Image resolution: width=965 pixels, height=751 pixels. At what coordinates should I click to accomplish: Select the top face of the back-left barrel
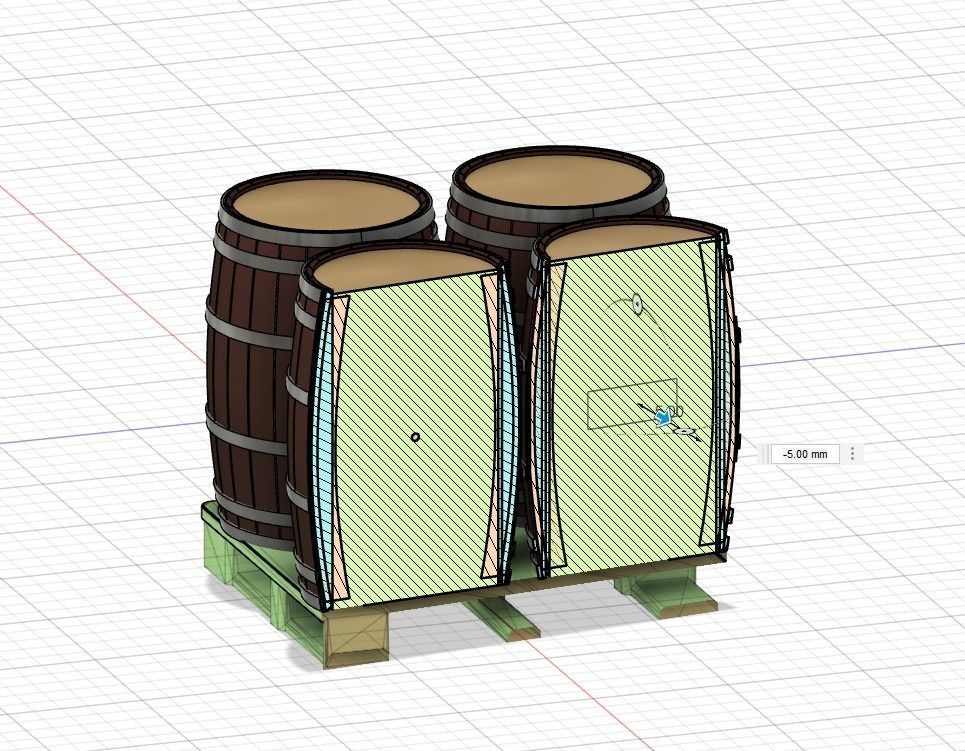(x=326, y=202)
